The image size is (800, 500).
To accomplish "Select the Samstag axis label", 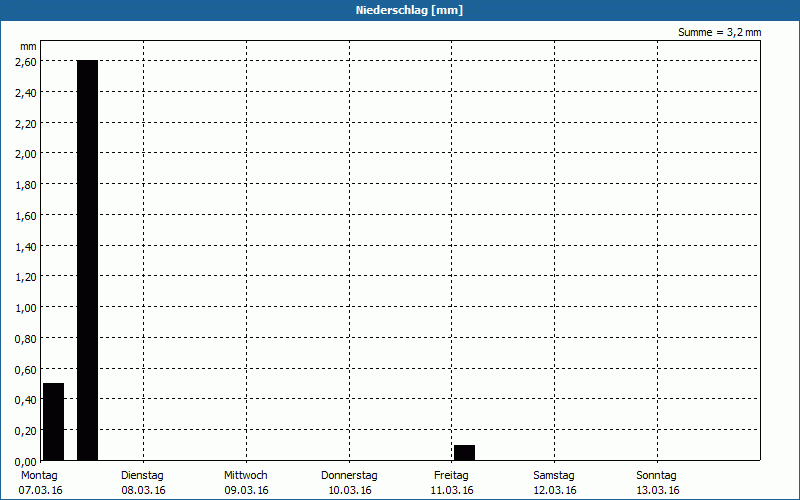I will click(554, 476).
